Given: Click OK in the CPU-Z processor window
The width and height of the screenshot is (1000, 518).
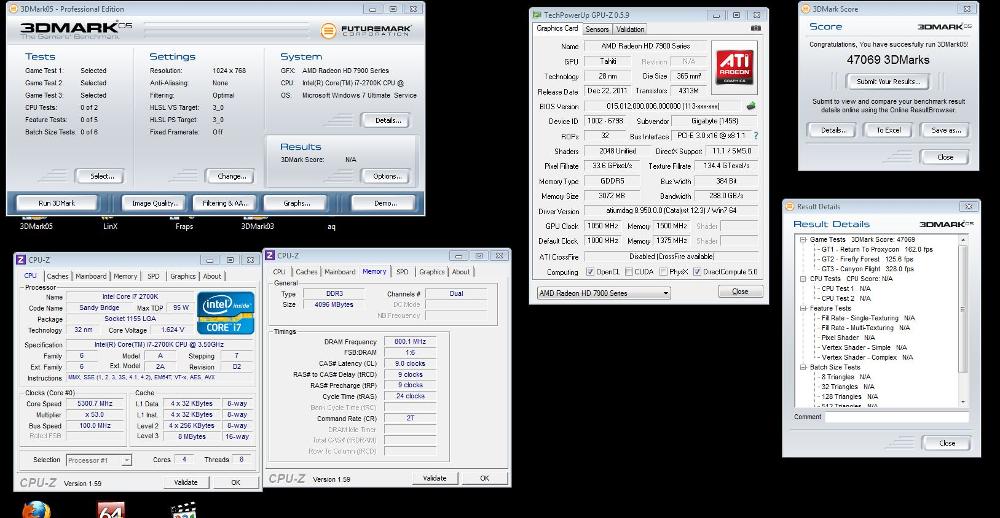Looking at the screenshot, I should tap(236, 482).
